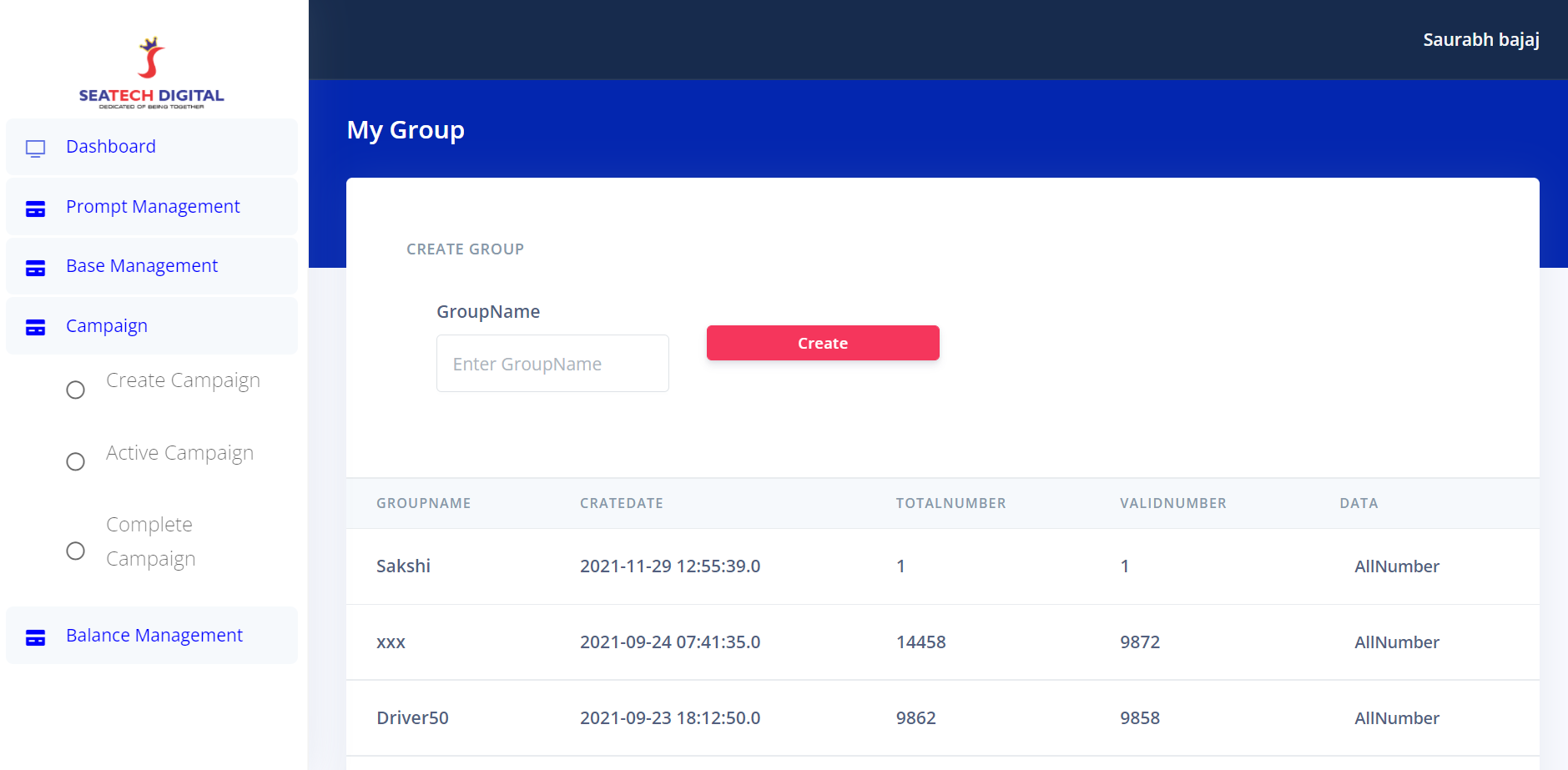This screenshot has width=1568, height=770.
Task: Click the Seatech Digital logo
Action: tap(151, 73)
